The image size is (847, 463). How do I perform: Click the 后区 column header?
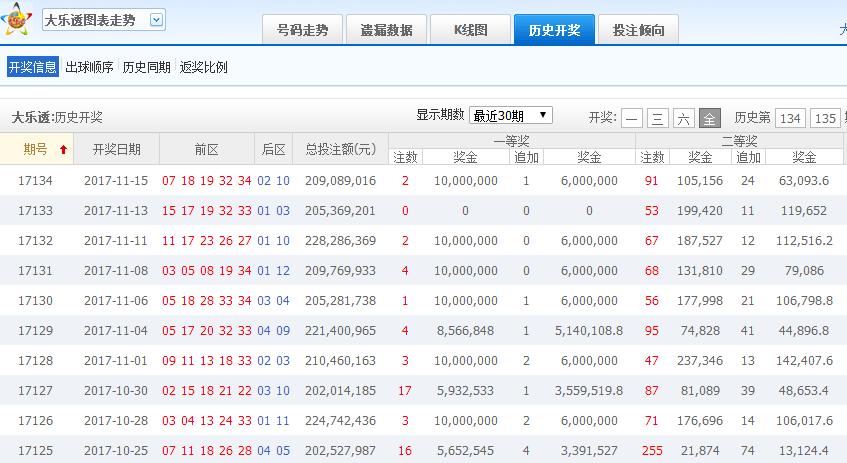tap(273, 149)
